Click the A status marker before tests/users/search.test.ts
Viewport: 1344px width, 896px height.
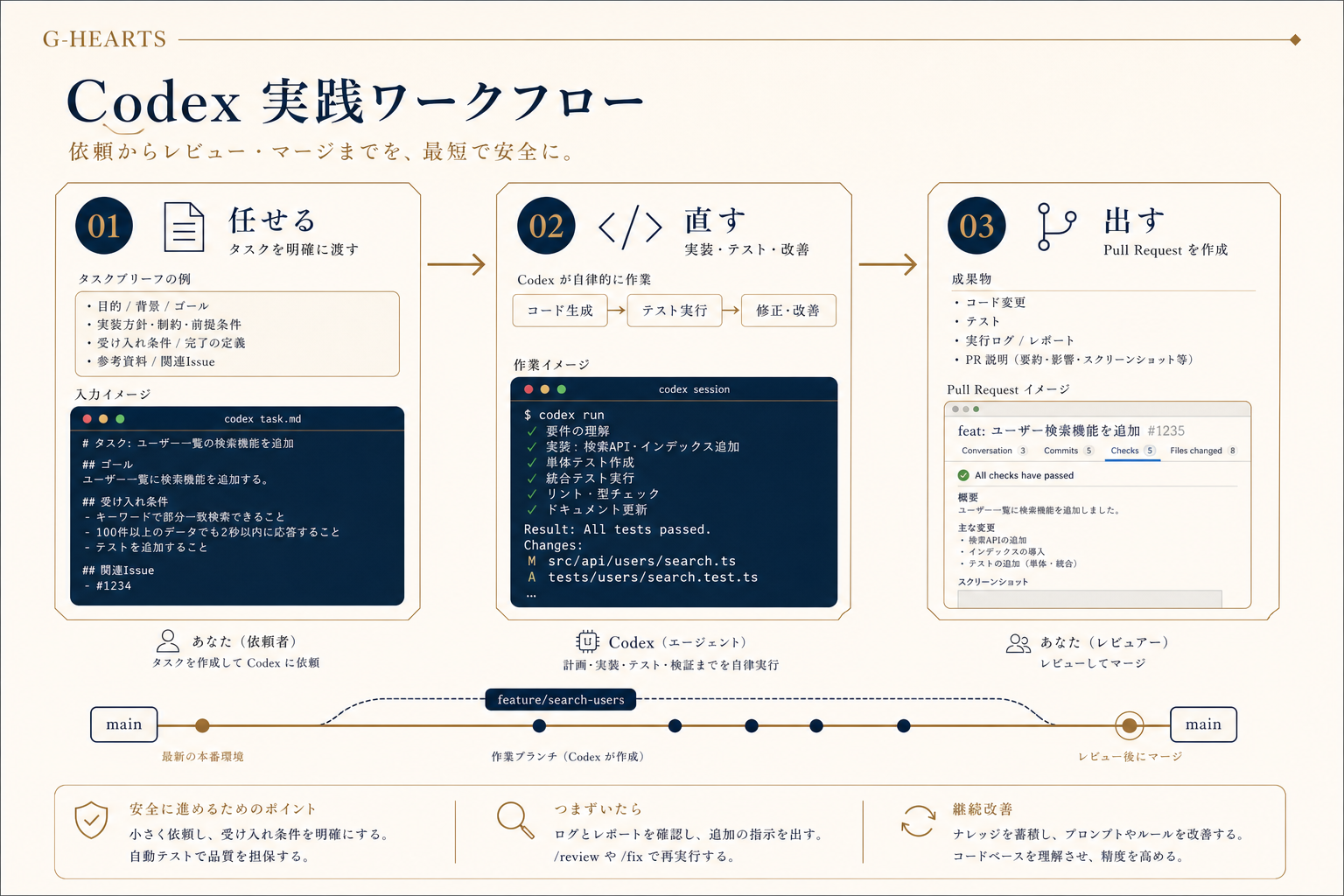pyautogui.click(x=531, y=577)
